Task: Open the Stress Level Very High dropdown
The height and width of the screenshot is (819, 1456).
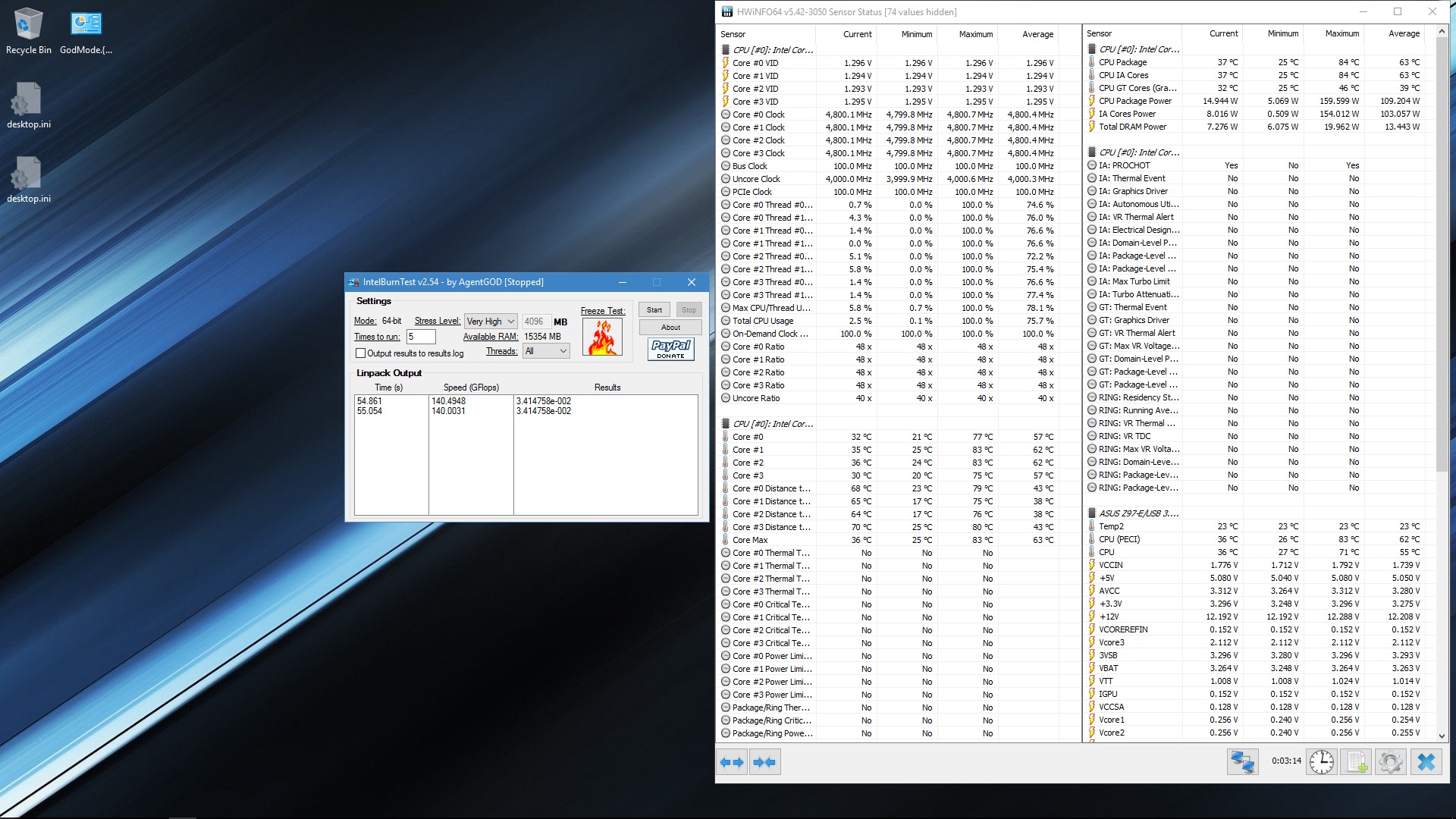Action: [491, 322]
